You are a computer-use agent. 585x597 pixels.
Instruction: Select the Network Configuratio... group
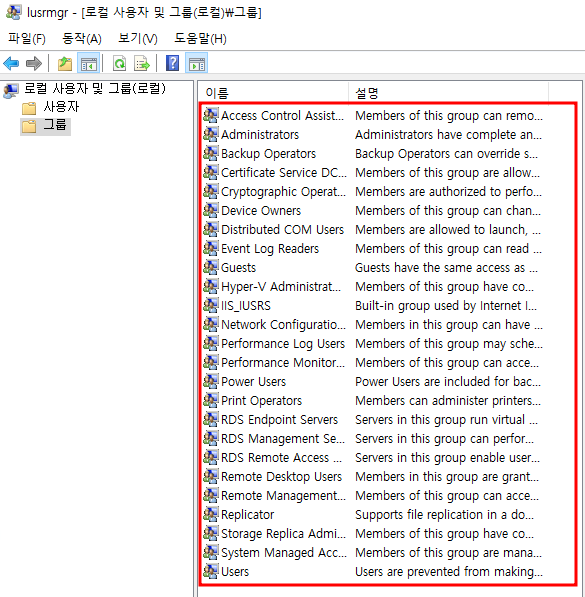[283, 324]
